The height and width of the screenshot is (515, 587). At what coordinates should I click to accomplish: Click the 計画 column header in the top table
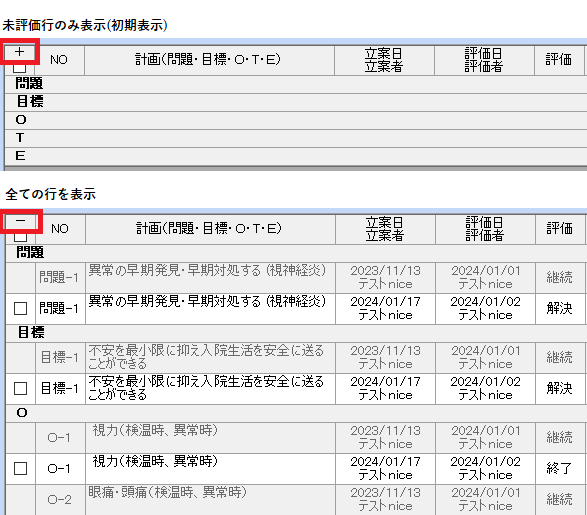click(209, 60)
